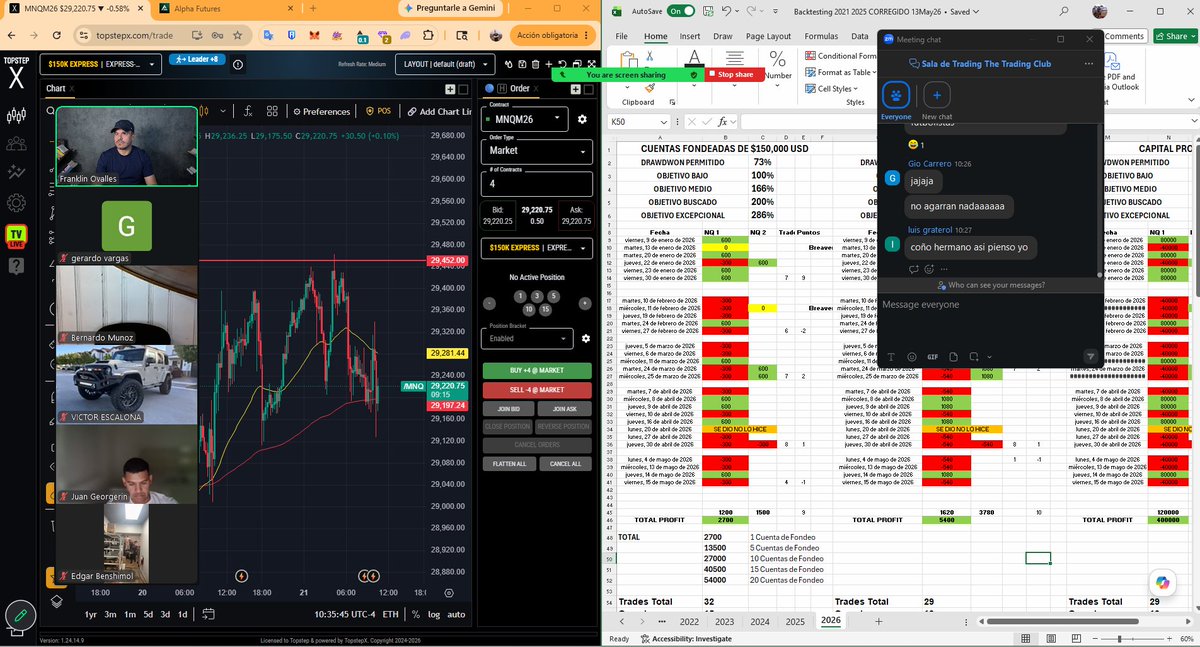Open contract settings gear next to MNQM26

click(x=583, y=120)
